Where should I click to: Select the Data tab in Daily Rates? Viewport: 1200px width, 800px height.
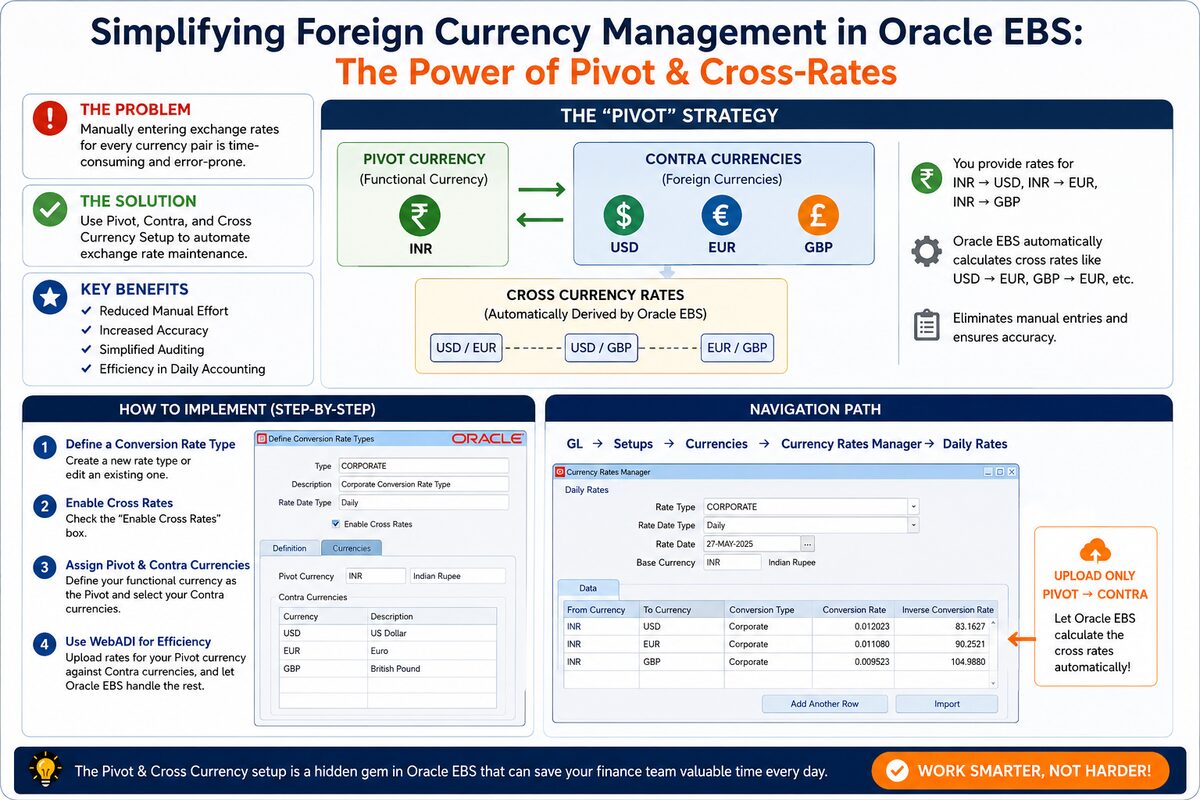point(588,589)
